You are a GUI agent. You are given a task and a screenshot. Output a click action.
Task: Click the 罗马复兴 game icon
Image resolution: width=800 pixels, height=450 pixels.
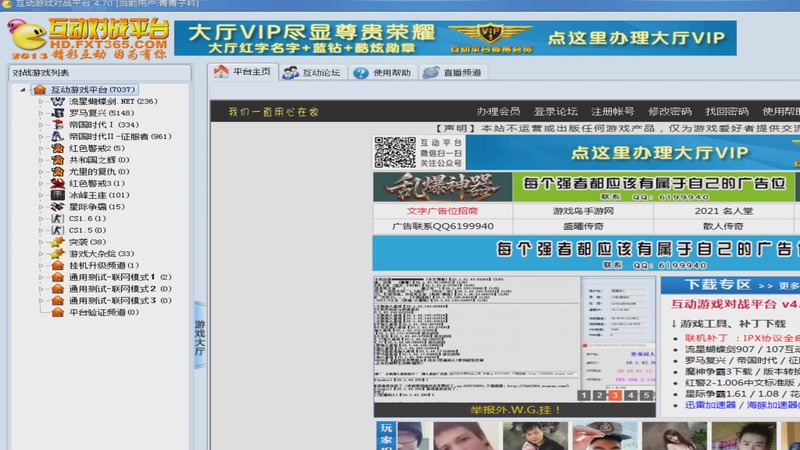(58, 113)
